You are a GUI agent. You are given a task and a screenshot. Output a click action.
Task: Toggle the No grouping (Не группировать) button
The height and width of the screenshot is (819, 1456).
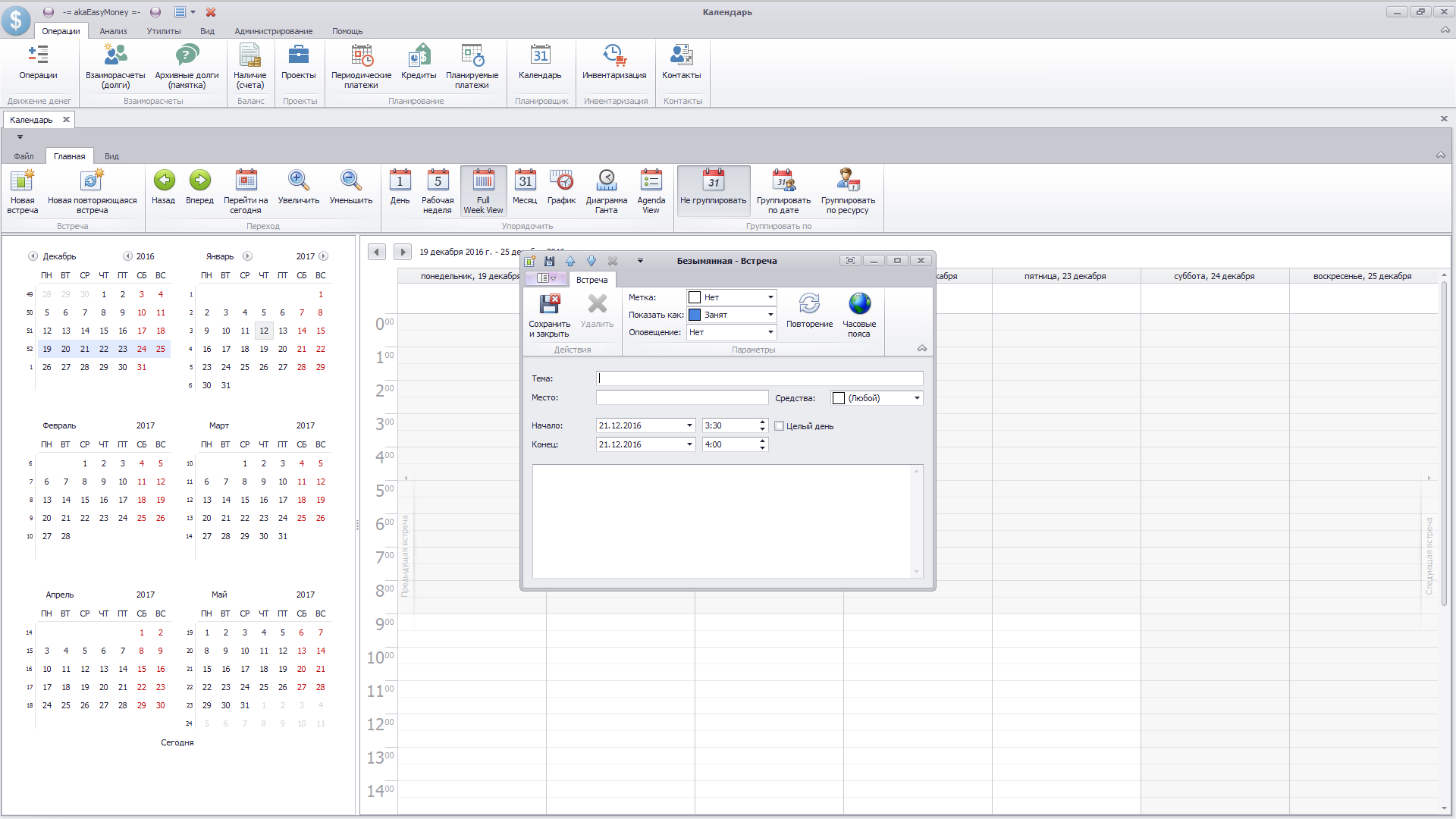(713, 182)
